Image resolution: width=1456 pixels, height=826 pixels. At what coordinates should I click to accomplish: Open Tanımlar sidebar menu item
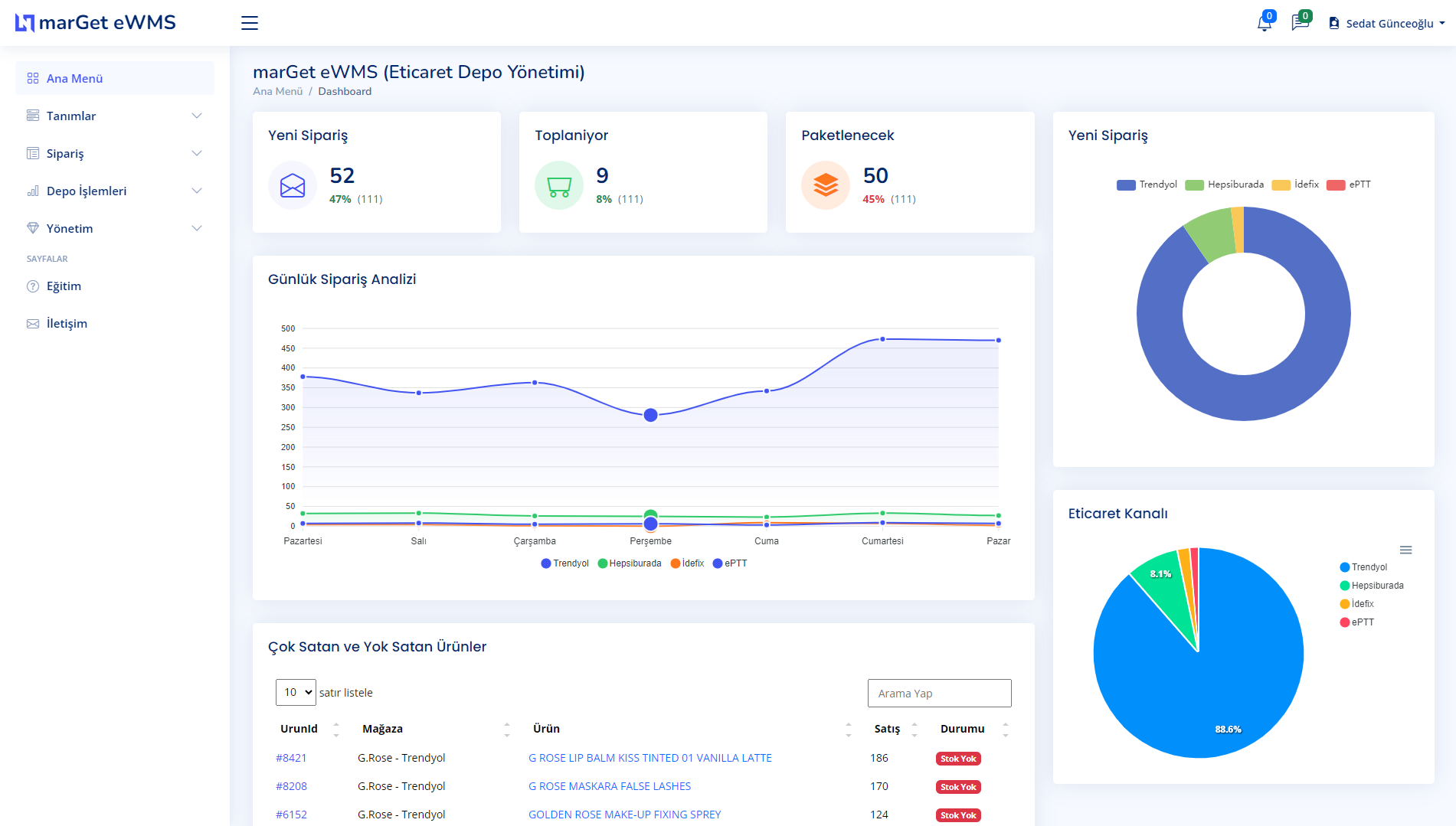coord(115,116)
